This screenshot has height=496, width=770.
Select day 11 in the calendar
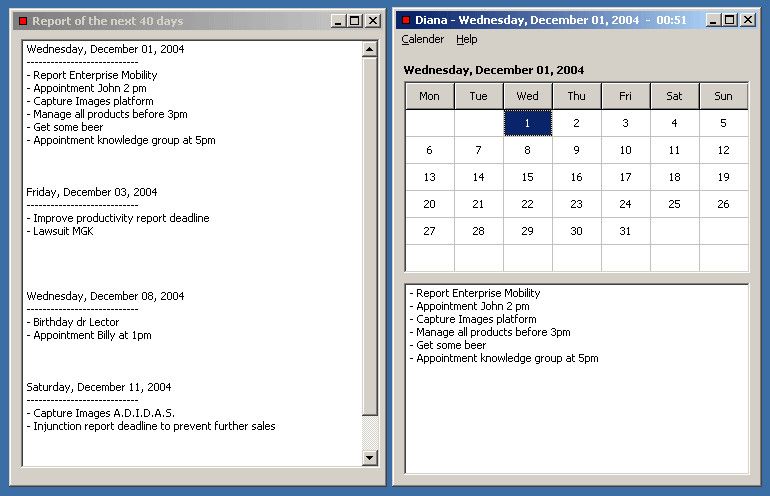[675, 150]
